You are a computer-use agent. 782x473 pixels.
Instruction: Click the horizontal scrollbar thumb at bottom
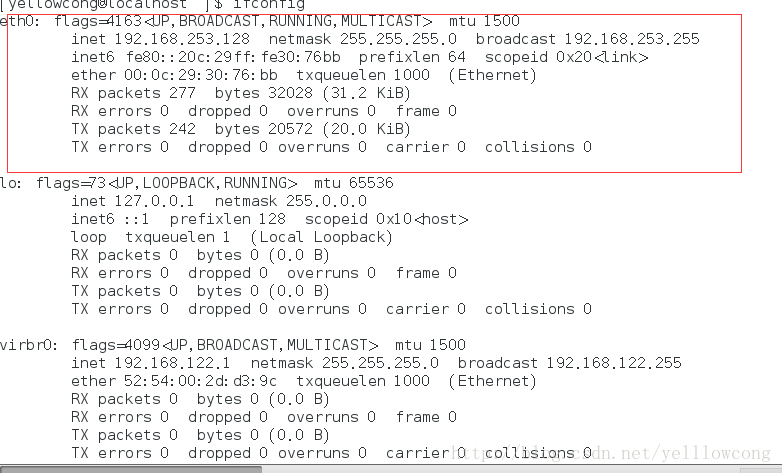point(130,468)
